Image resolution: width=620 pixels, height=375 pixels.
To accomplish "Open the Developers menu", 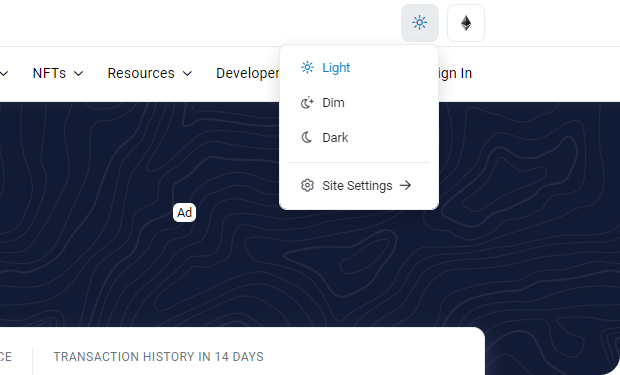I will [x=248, y=73].
